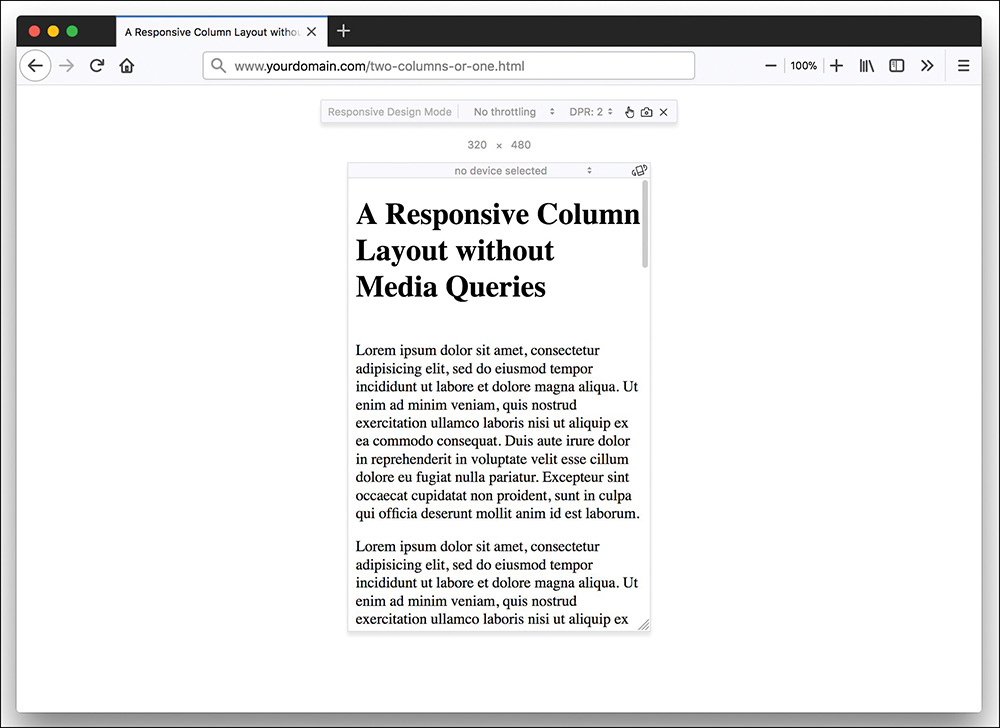Close Responsive Design Mode
Viewport: 1000px width, 728px height.
click(x=663, y=112)
